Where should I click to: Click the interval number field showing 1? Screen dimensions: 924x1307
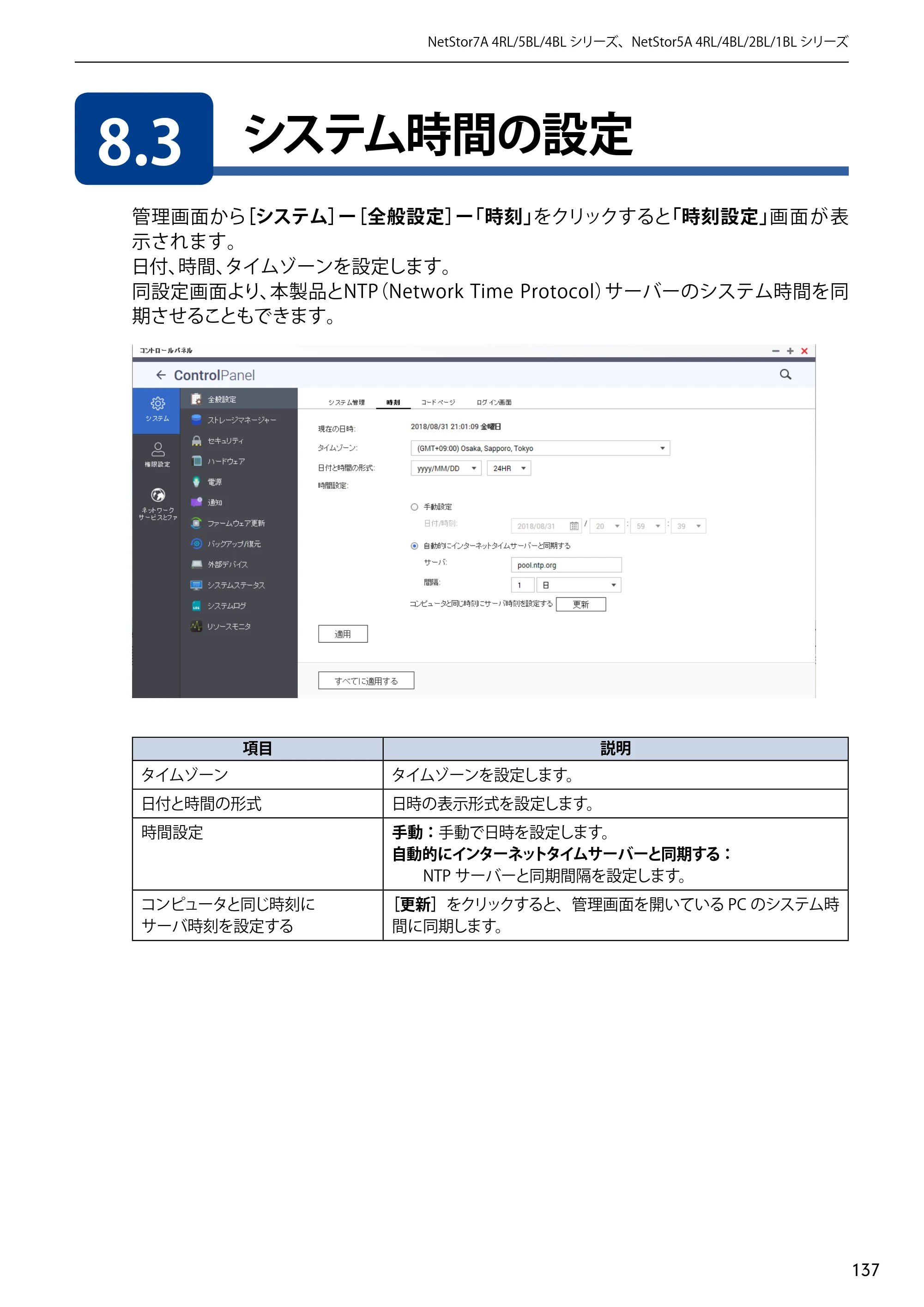[x=522, y=584]
